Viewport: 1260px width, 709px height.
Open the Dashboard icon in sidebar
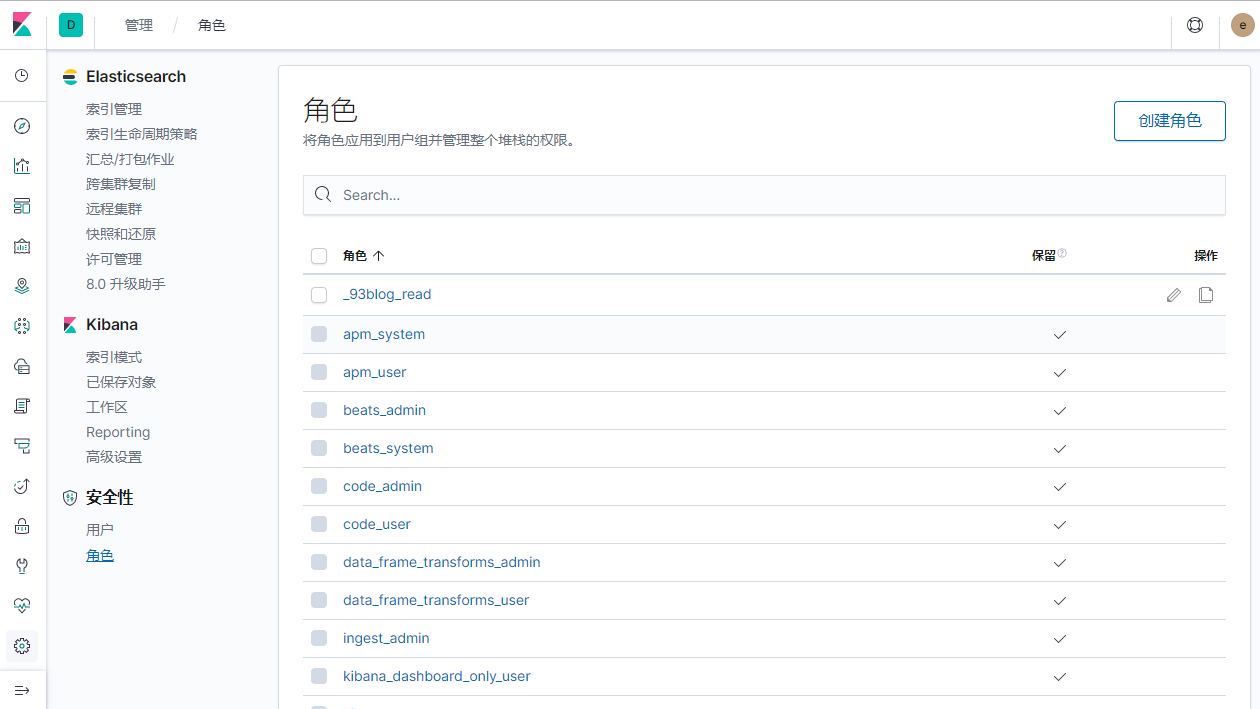click(x=22, y=206)
